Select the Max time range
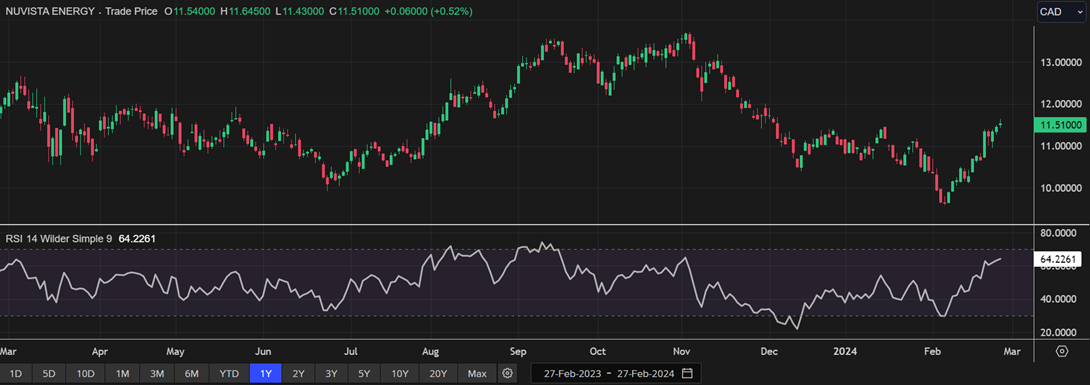The image size is (1090, 385). pyautogui.click(x=477, y=374)
